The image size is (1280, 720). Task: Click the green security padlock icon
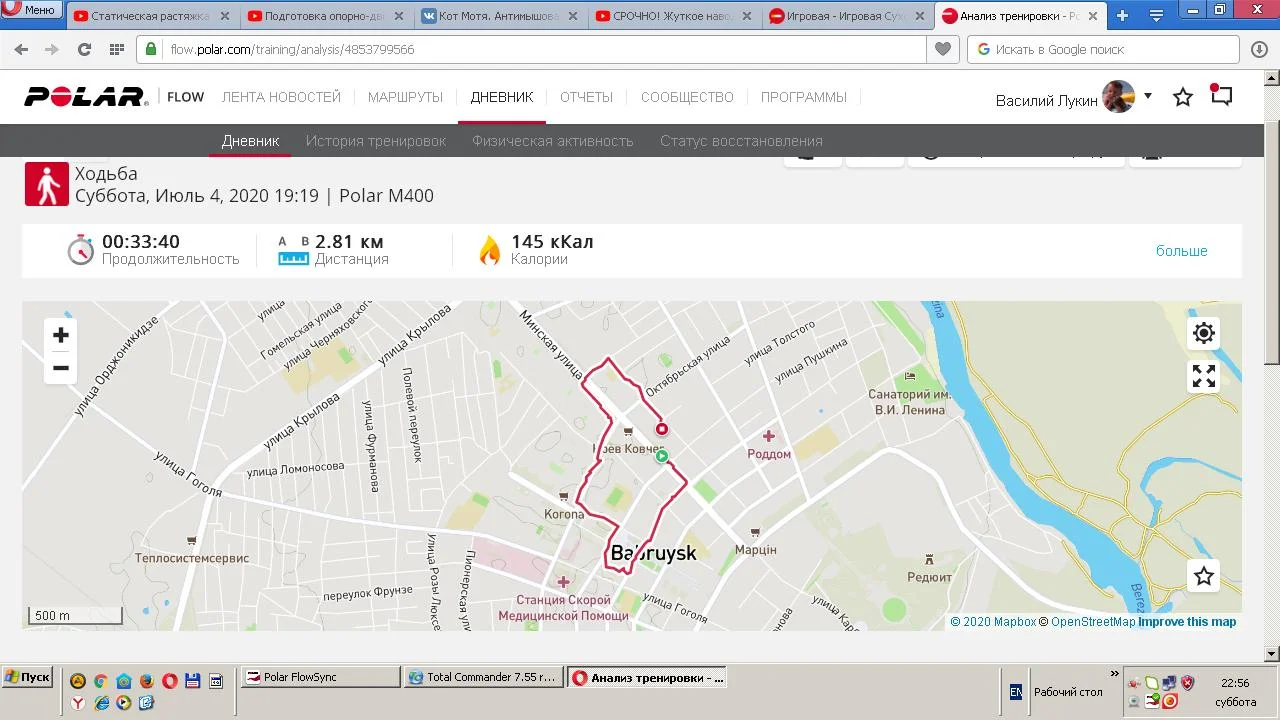point(151,49)
